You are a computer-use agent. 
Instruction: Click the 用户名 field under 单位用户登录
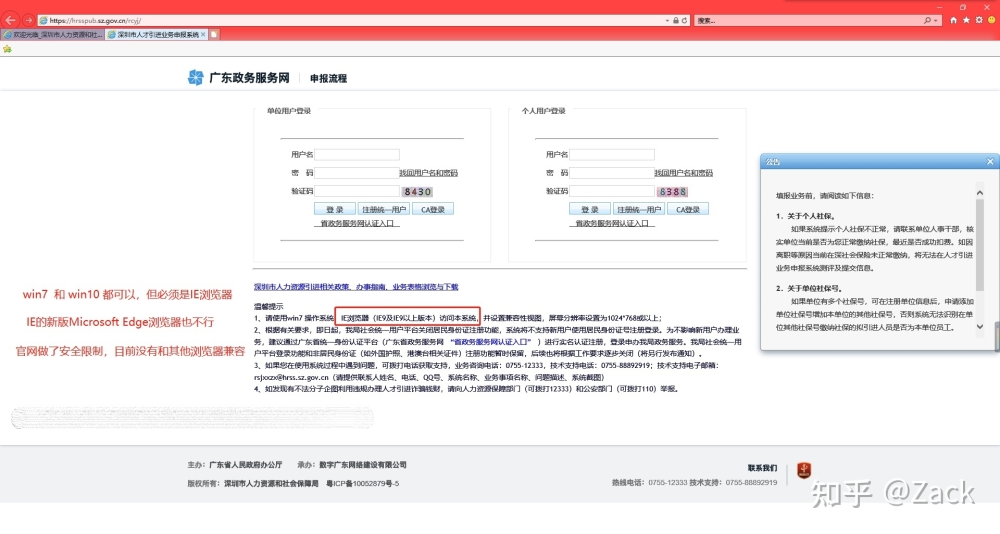pos(357,154)
